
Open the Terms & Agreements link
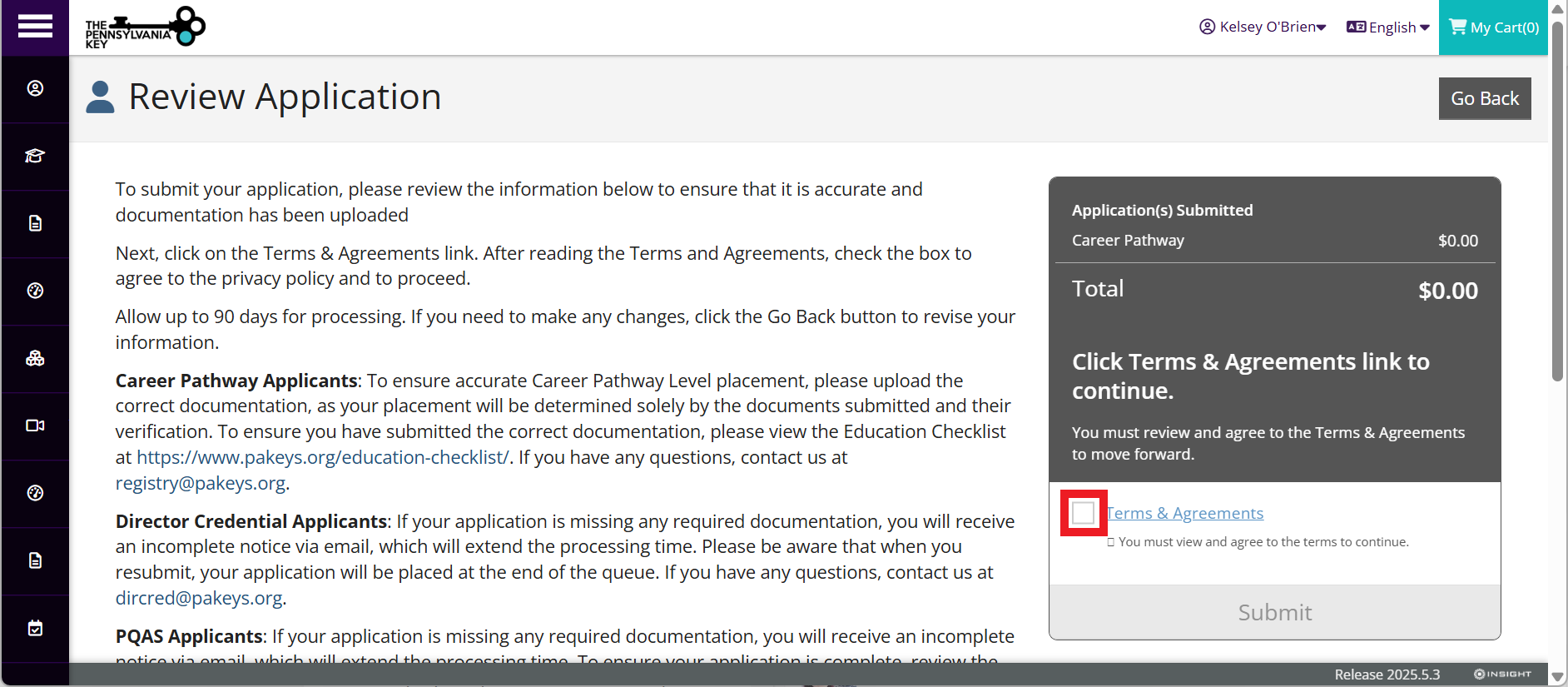click(x=1185, y=513)
